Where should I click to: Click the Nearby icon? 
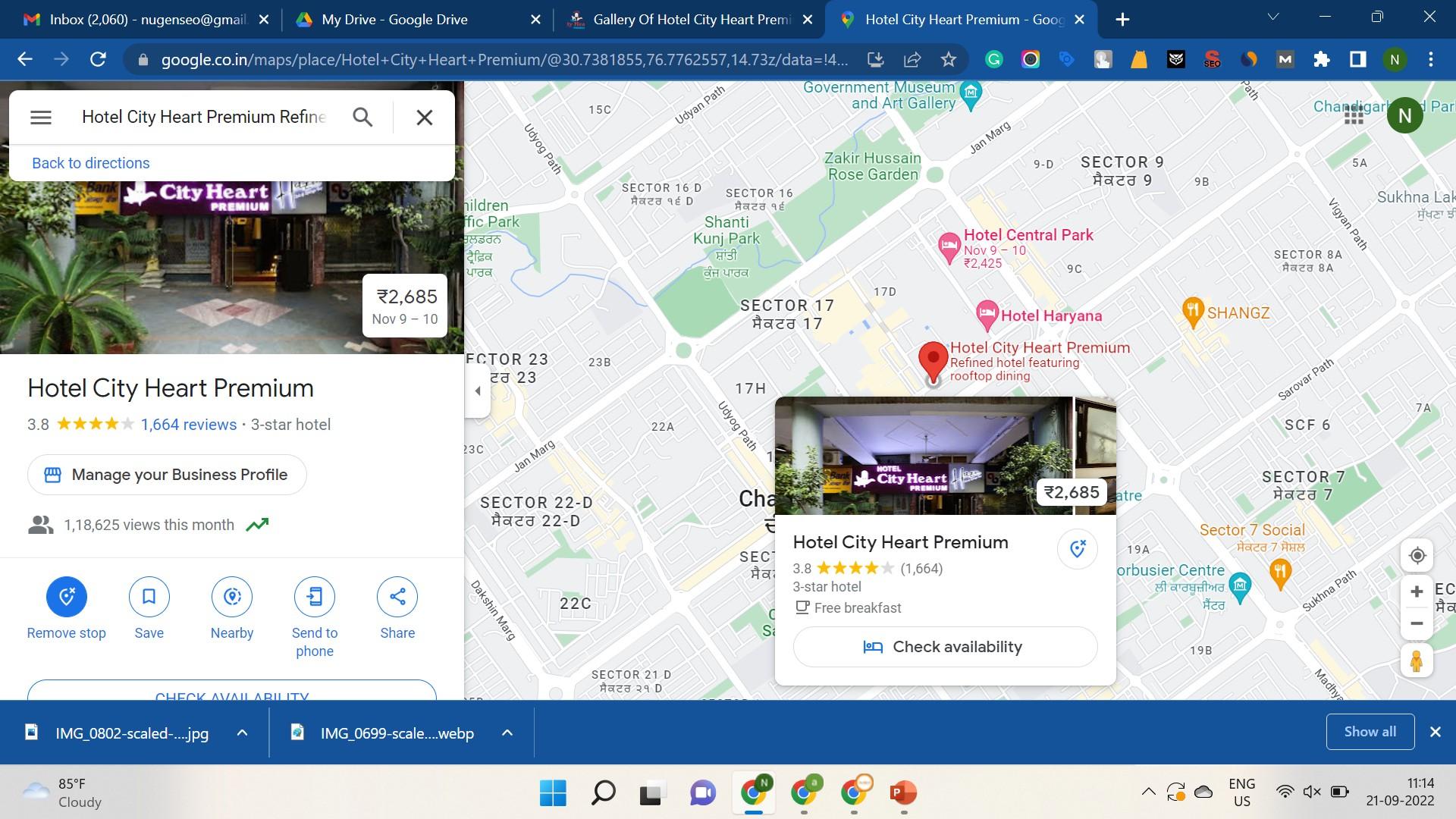click(232, 597)
